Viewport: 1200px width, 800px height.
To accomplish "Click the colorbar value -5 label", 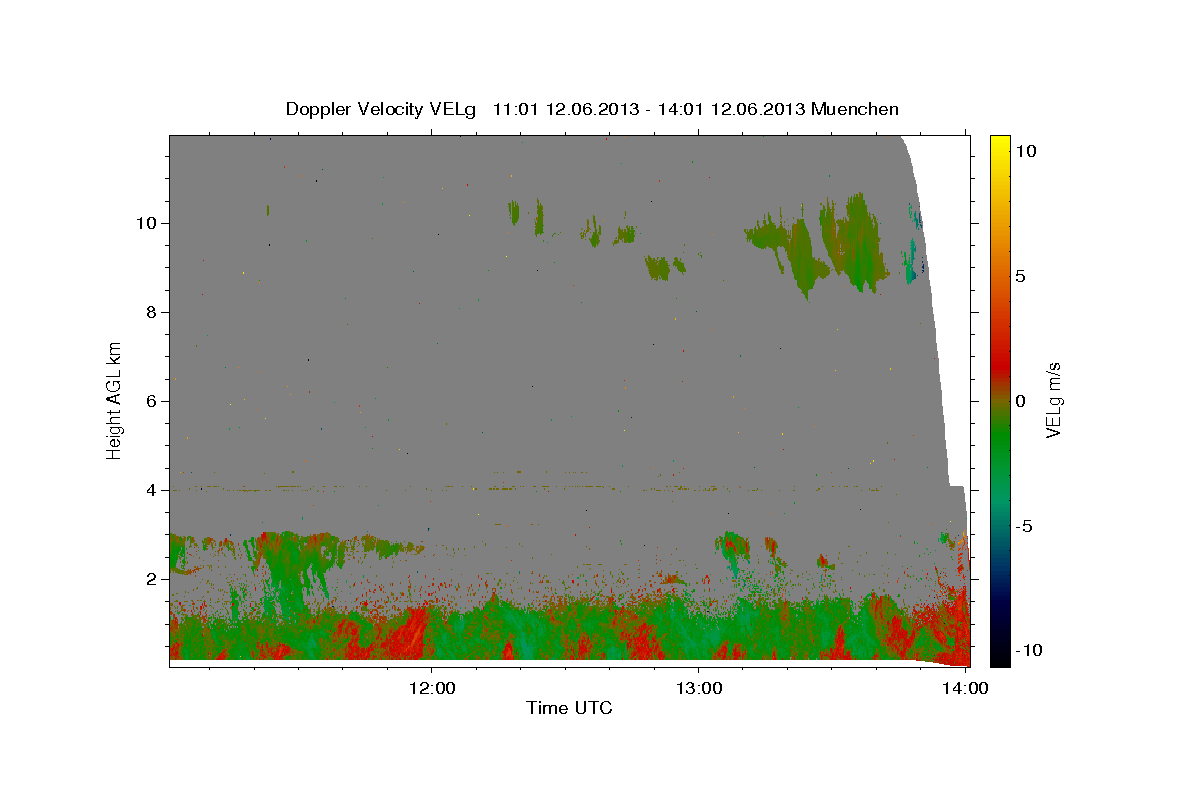I will click(x=1025, y=526).
